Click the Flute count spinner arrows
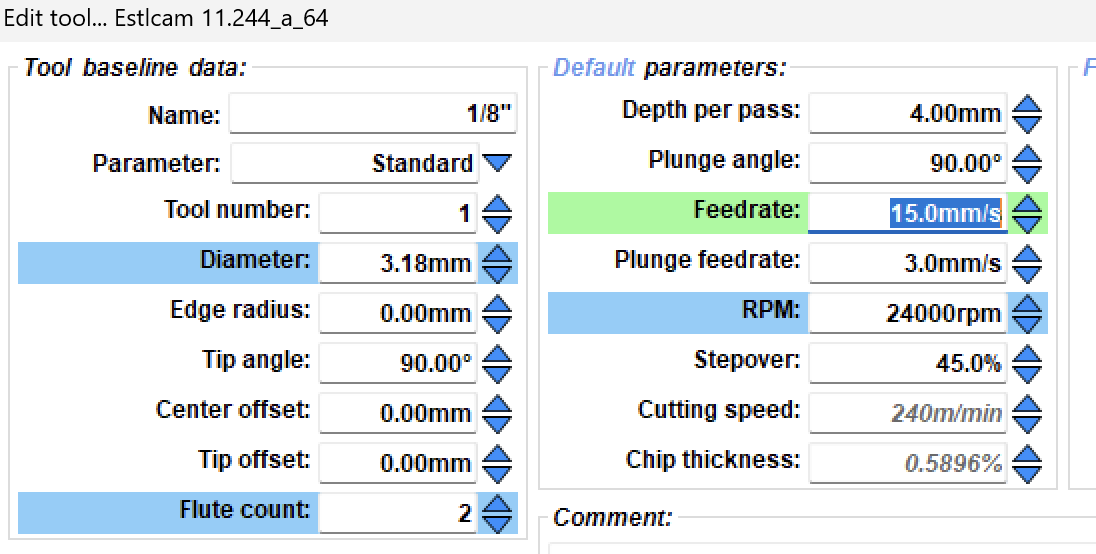1096x554 pixels. coord(498,514)
